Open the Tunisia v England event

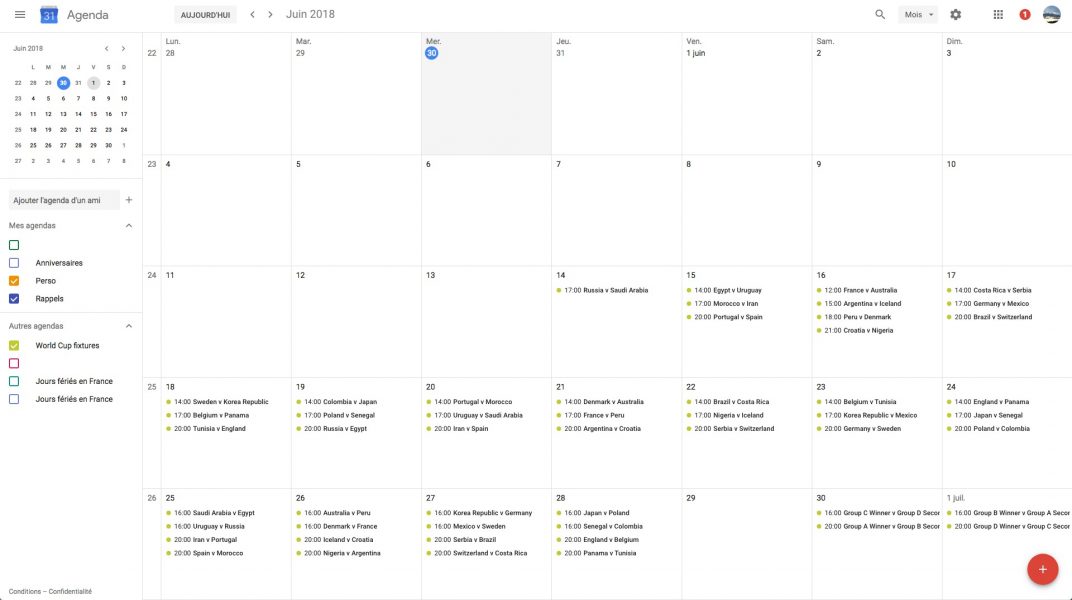pyautogui.click(x=206, y=429)
